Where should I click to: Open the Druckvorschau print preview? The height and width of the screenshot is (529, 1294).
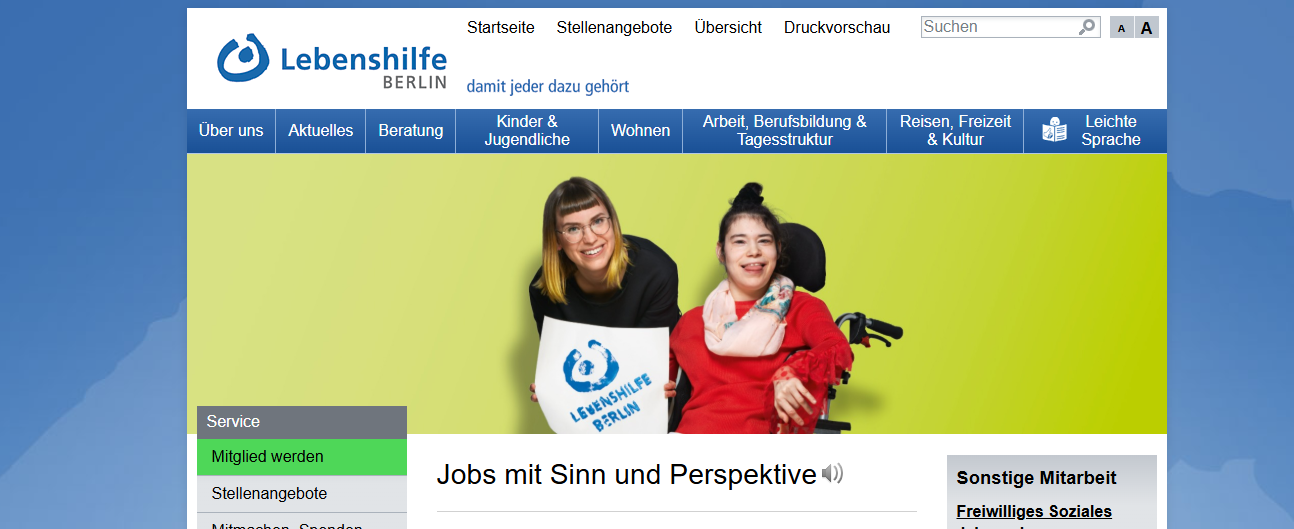tap(837, 27)
